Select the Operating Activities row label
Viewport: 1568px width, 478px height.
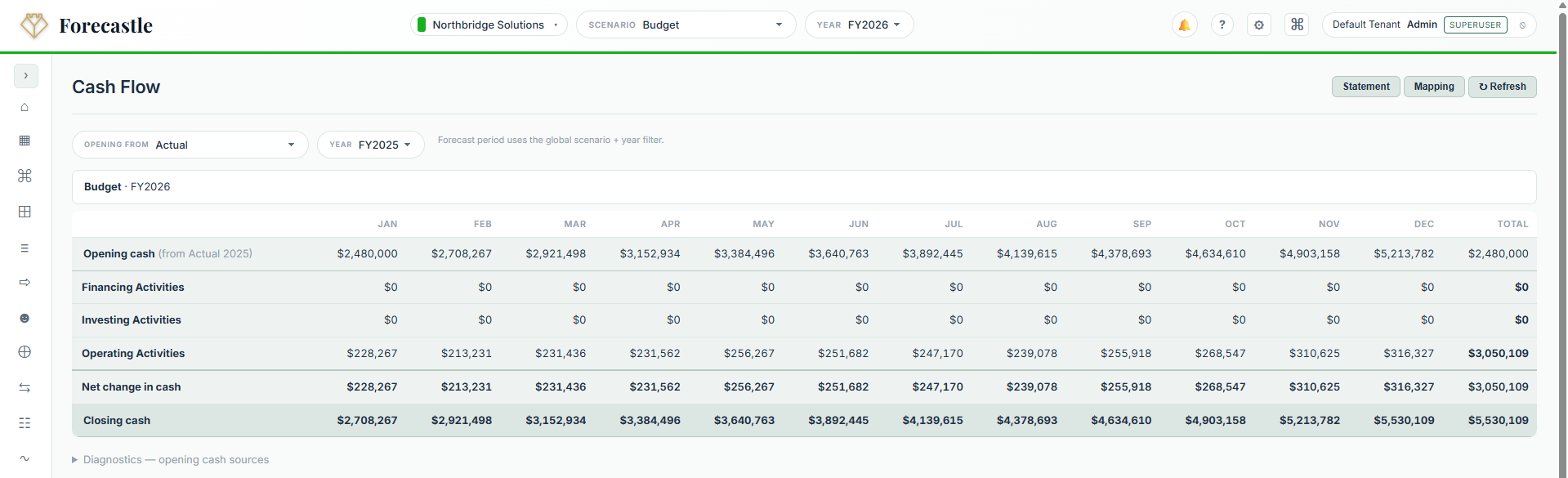coord(133,353)
